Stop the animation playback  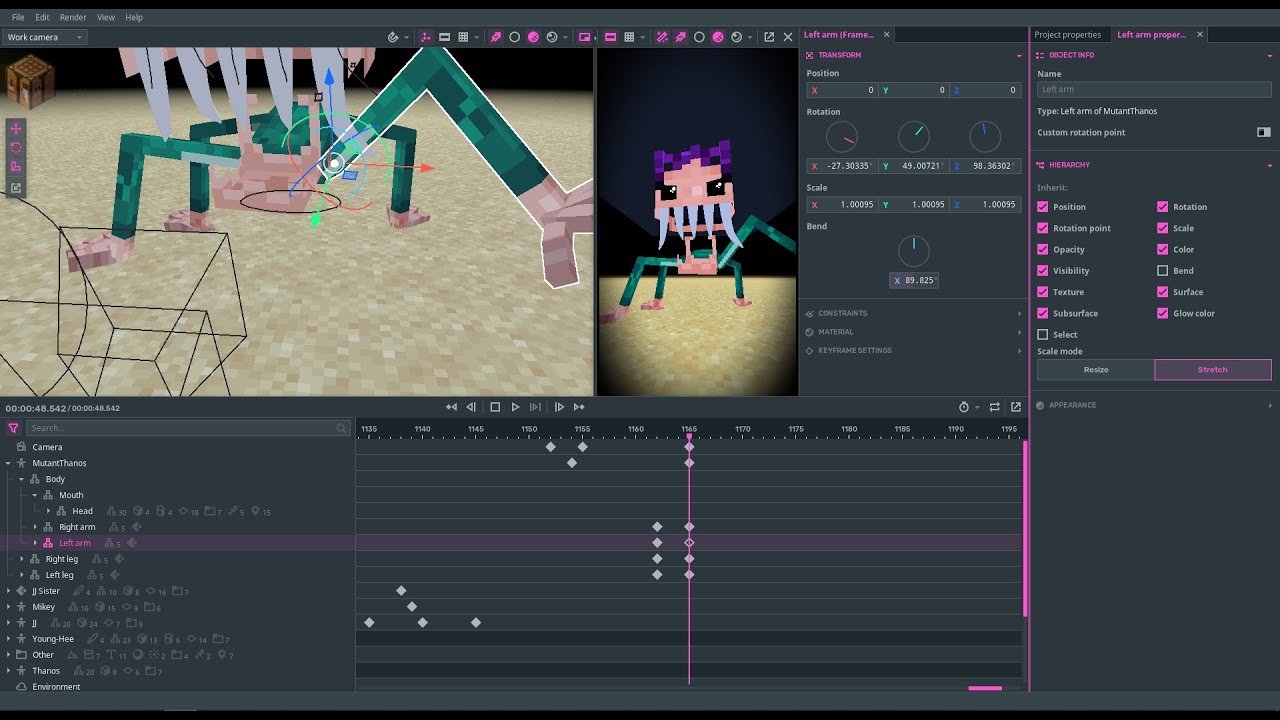point(495,407)
